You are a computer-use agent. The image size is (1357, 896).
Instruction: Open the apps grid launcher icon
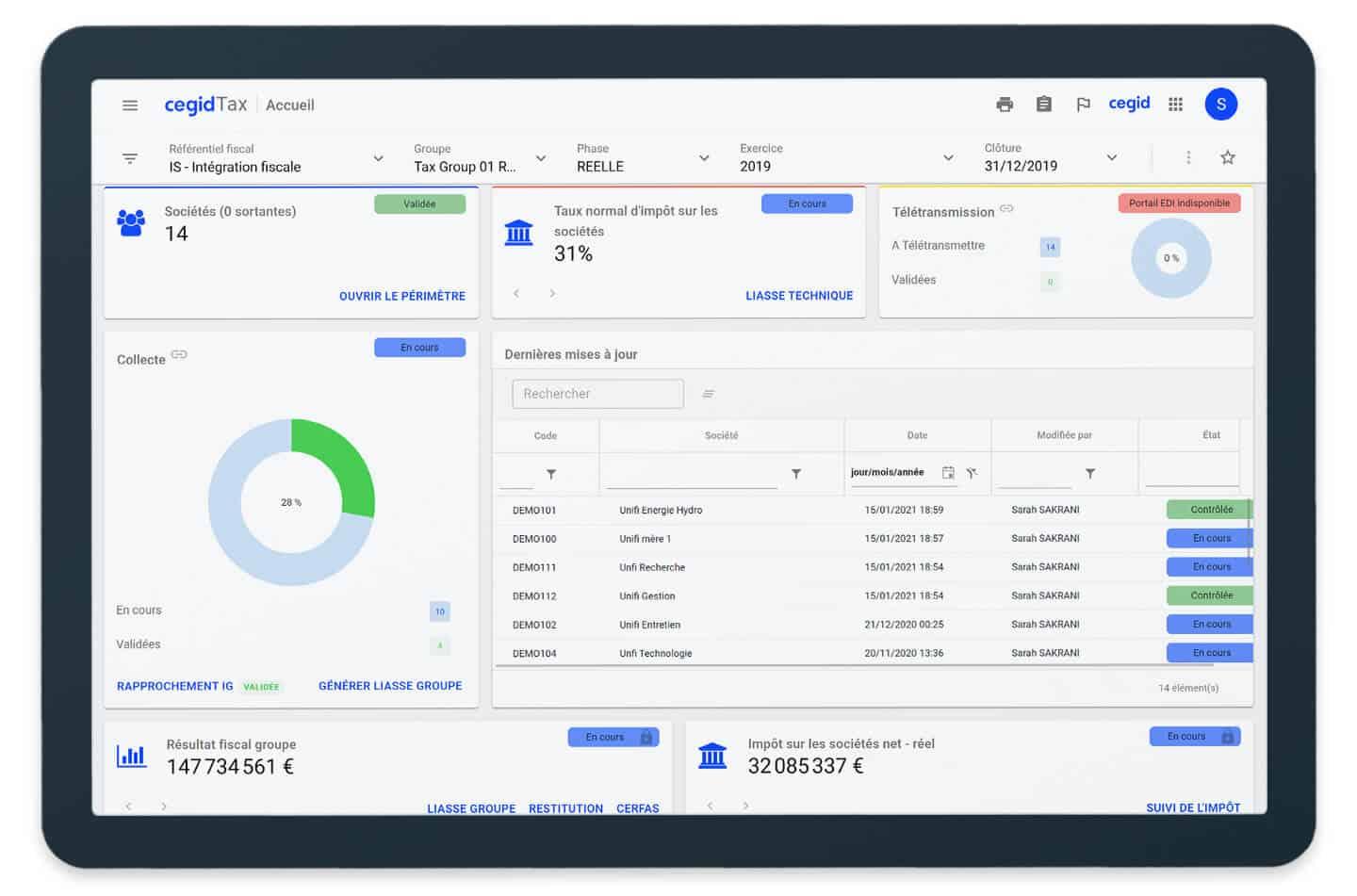[1175, 105]
